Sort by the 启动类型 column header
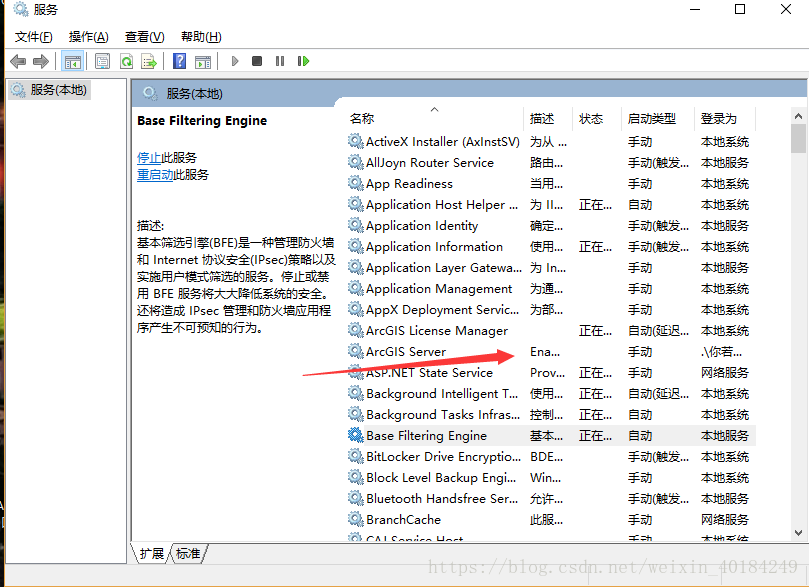Viewport: 809px width, 587px height. coord(657,119)
